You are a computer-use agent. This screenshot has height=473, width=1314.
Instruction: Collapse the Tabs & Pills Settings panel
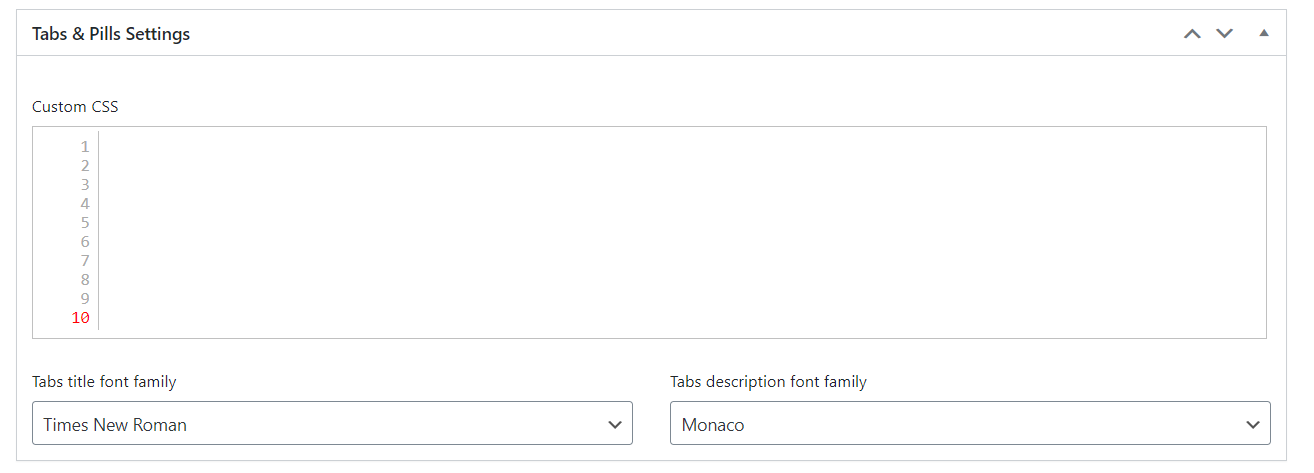(1264, 33)
